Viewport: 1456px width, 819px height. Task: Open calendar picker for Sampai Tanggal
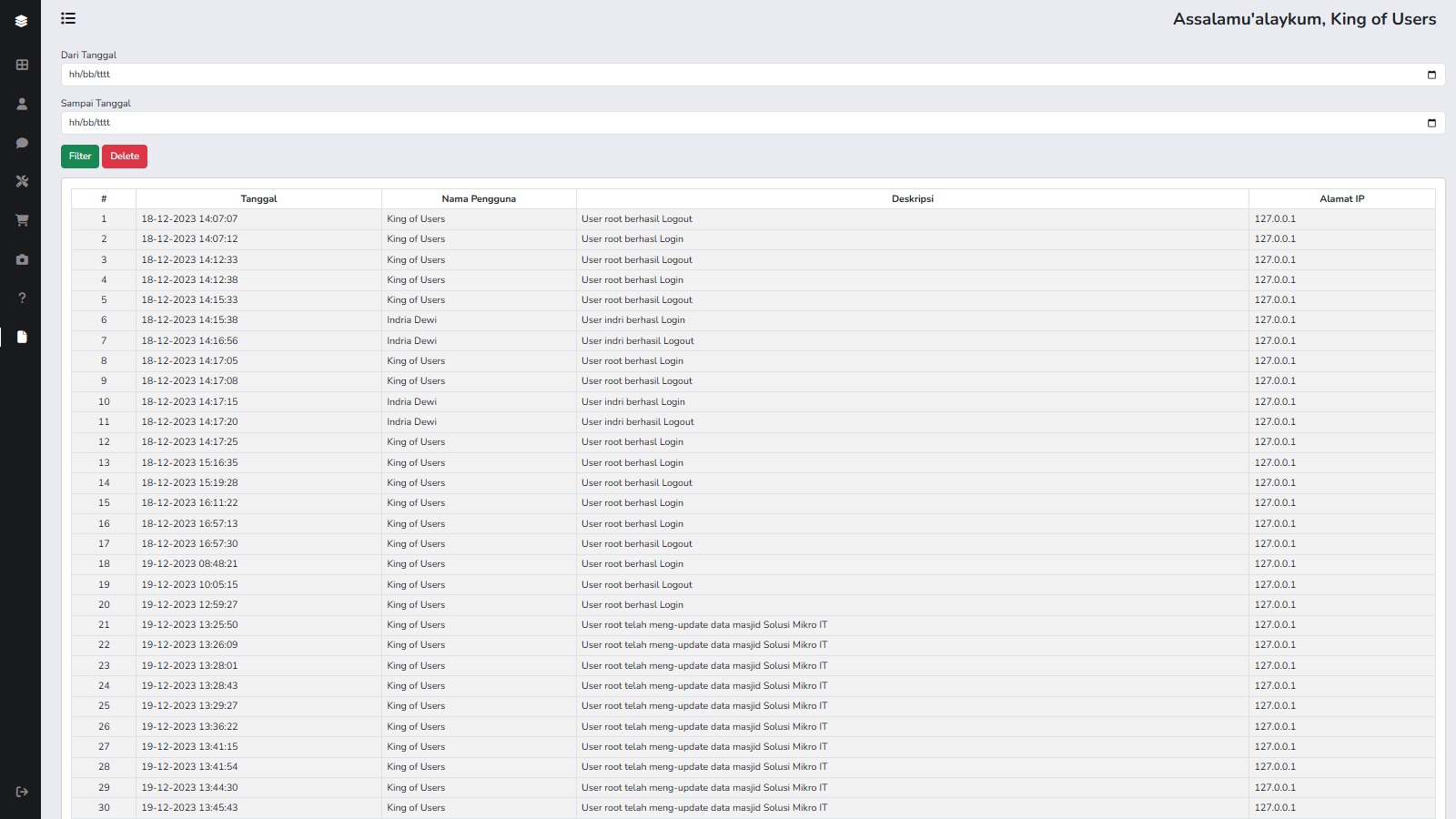click(1431, 123)
